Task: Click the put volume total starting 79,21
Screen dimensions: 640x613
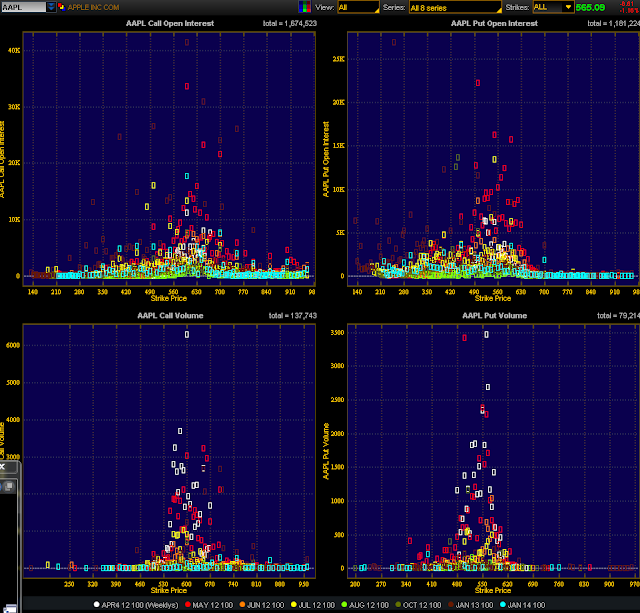Action: point(618,315)
